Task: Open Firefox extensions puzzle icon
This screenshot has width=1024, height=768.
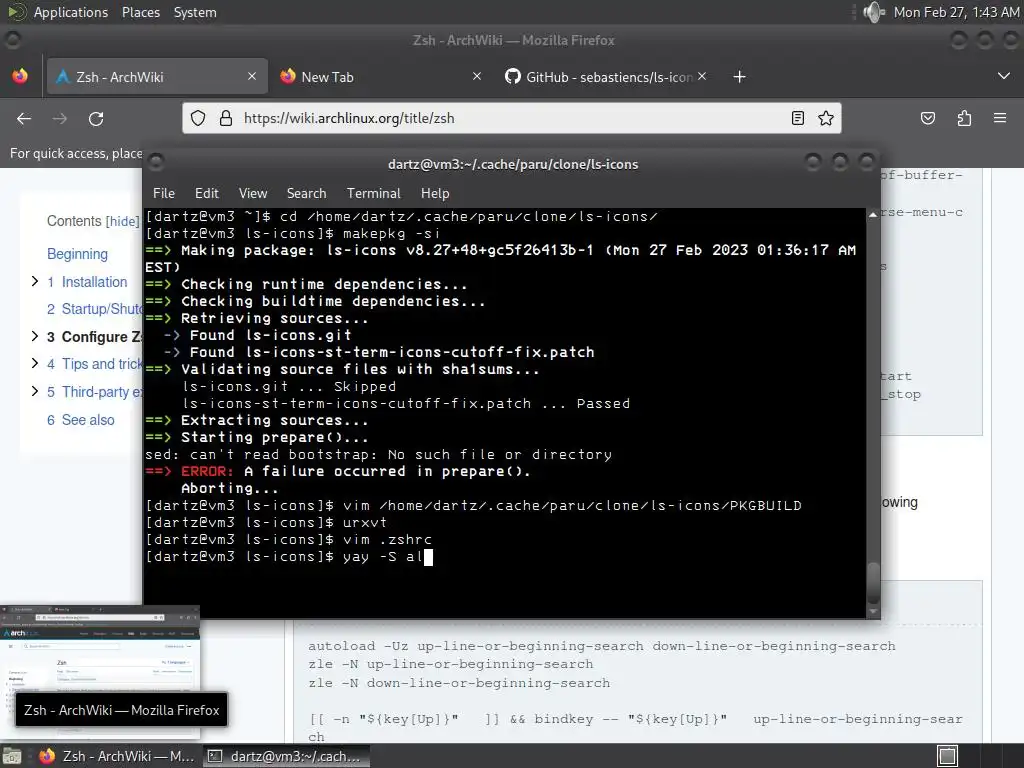Action: [965, 118]
